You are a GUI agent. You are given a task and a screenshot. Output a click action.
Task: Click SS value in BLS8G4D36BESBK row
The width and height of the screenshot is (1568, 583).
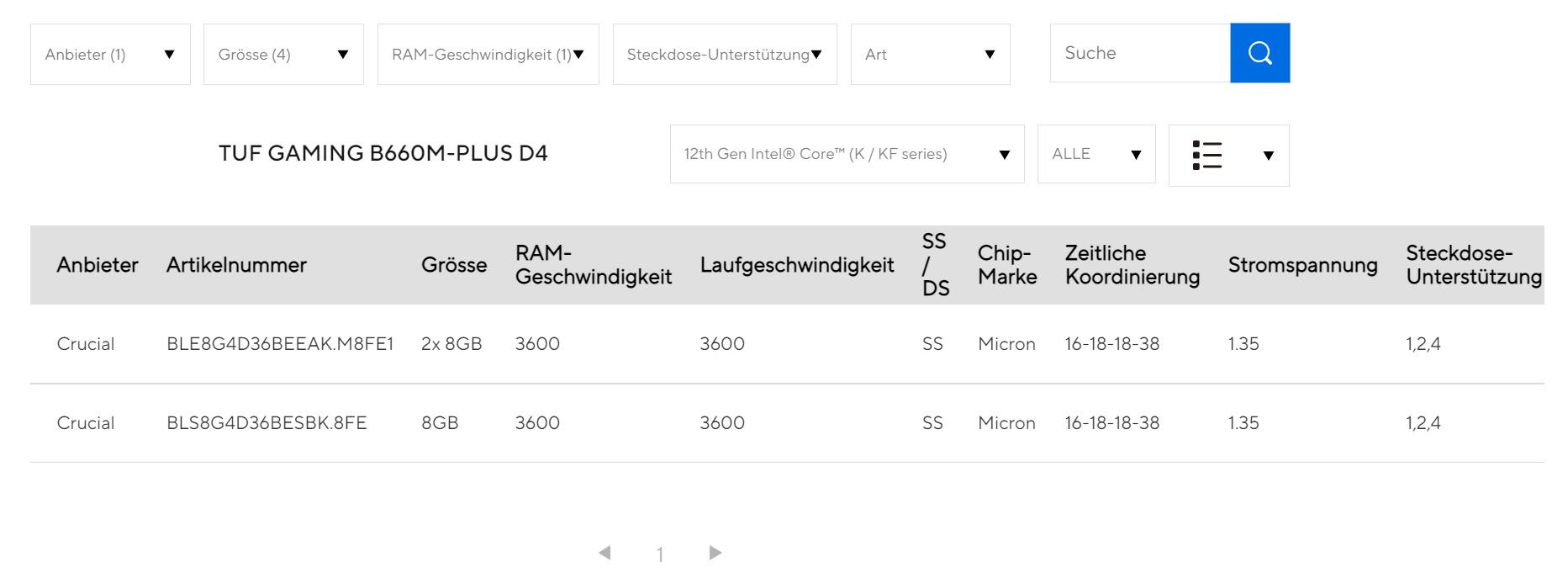point(932,423)
